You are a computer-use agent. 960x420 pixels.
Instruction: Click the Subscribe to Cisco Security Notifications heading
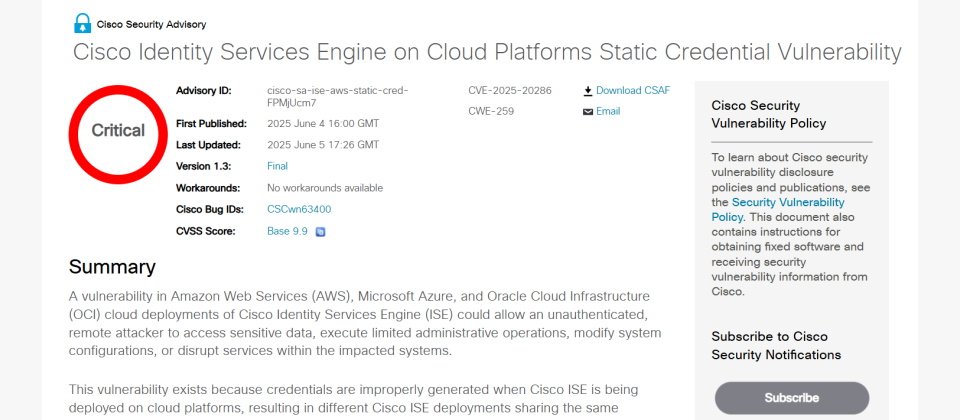(776, 346)
